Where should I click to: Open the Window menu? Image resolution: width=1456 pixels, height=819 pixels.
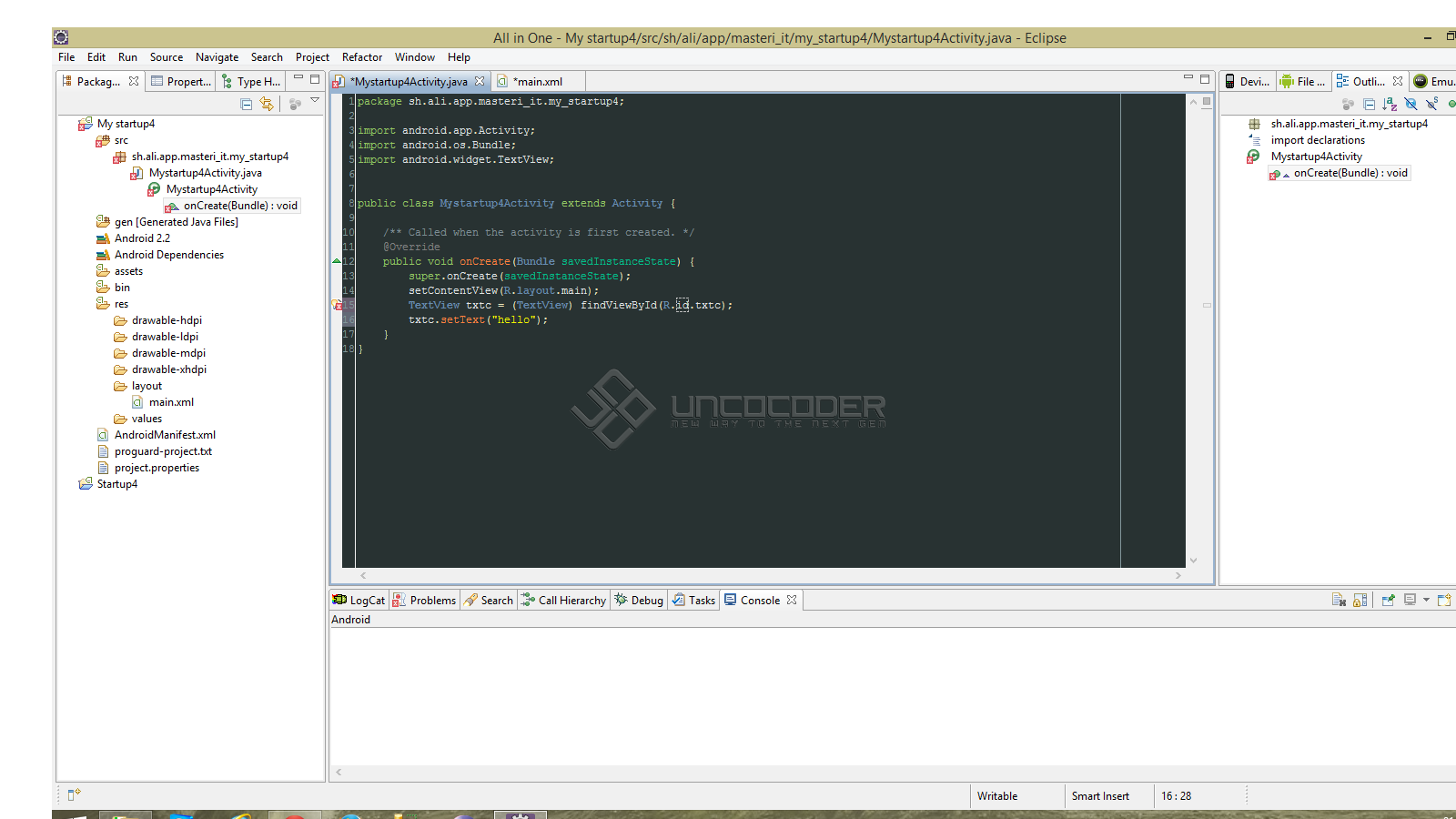(x=415, y=57)
